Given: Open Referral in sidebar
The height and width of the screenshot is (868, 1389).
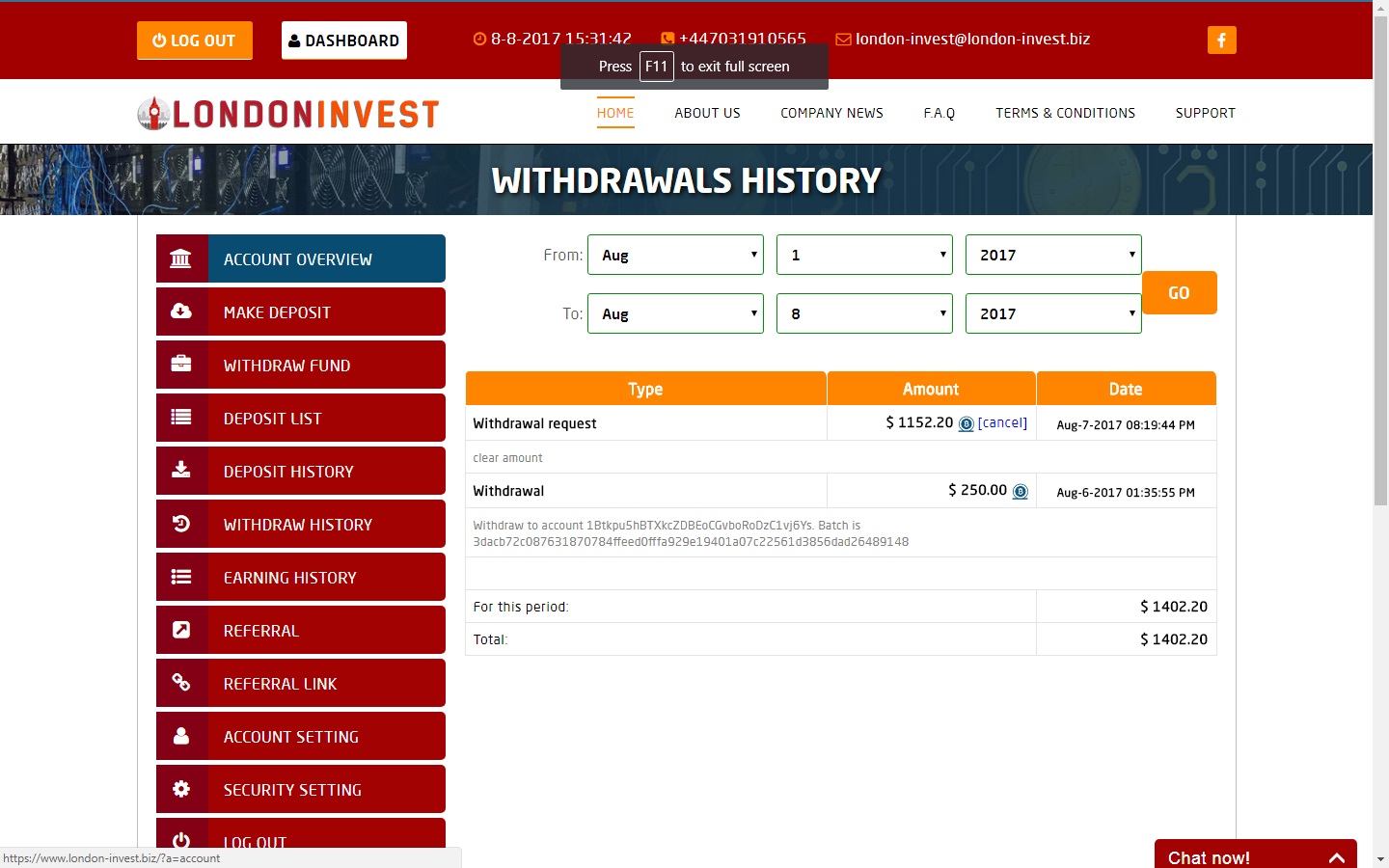Looking at the screenshot, I should click(301, 630).
